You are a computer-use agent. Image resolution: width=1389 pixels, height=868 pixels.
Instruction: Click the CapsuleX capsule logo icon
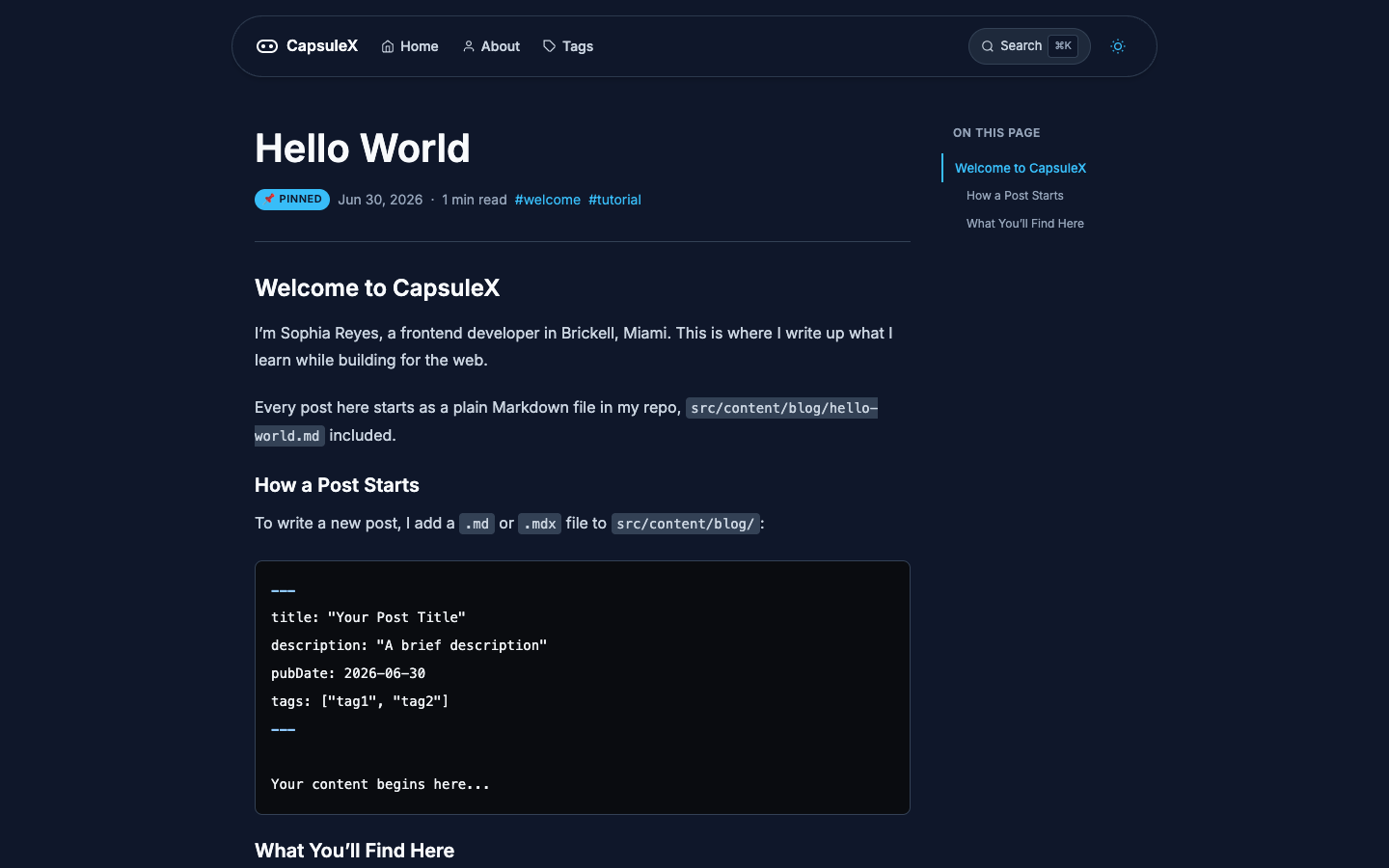[267, 46]
